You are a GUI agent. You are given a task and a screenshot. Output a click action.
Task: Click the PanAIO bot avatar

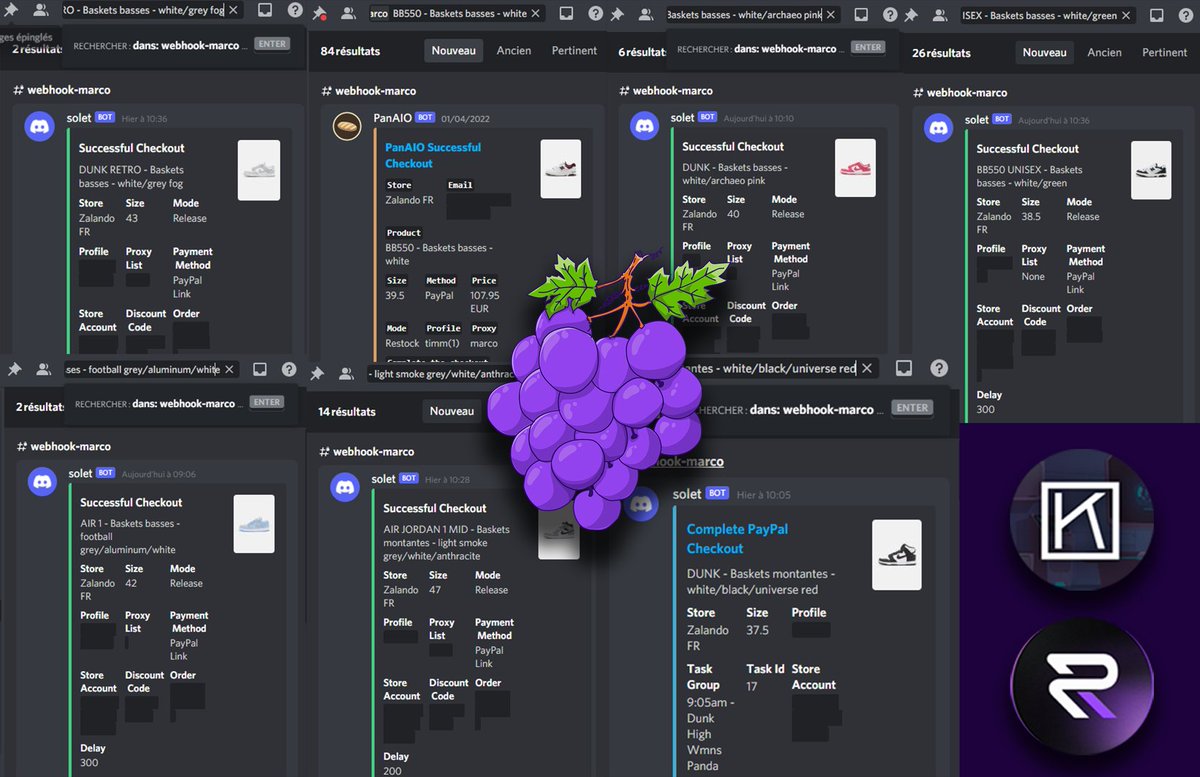click(347, 127)
